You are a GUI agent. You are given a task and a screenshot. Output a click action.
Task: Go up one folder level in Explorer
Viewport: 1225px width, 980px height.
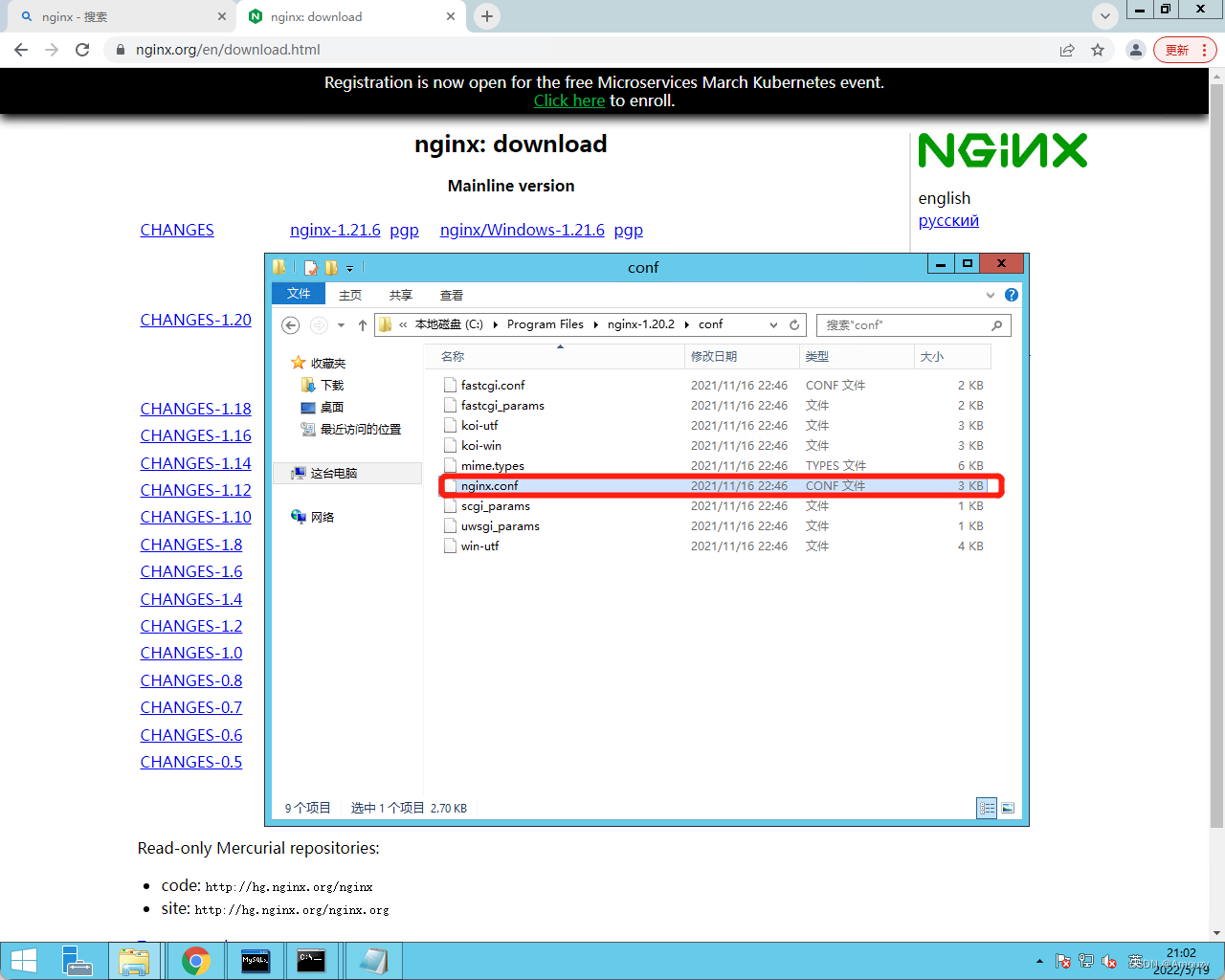363,325
